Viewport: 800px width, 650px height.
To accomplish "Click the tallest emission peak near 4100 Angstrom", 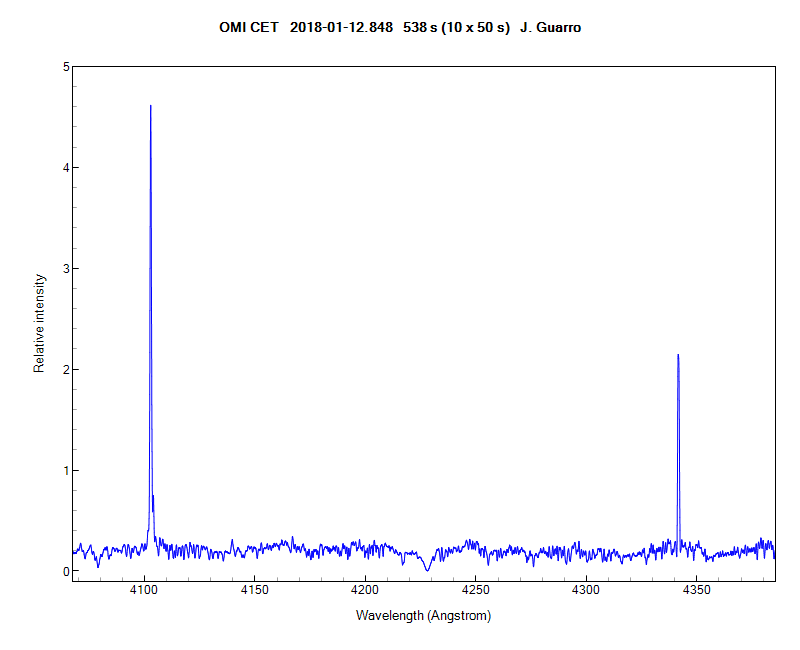I will pos(151,108).
